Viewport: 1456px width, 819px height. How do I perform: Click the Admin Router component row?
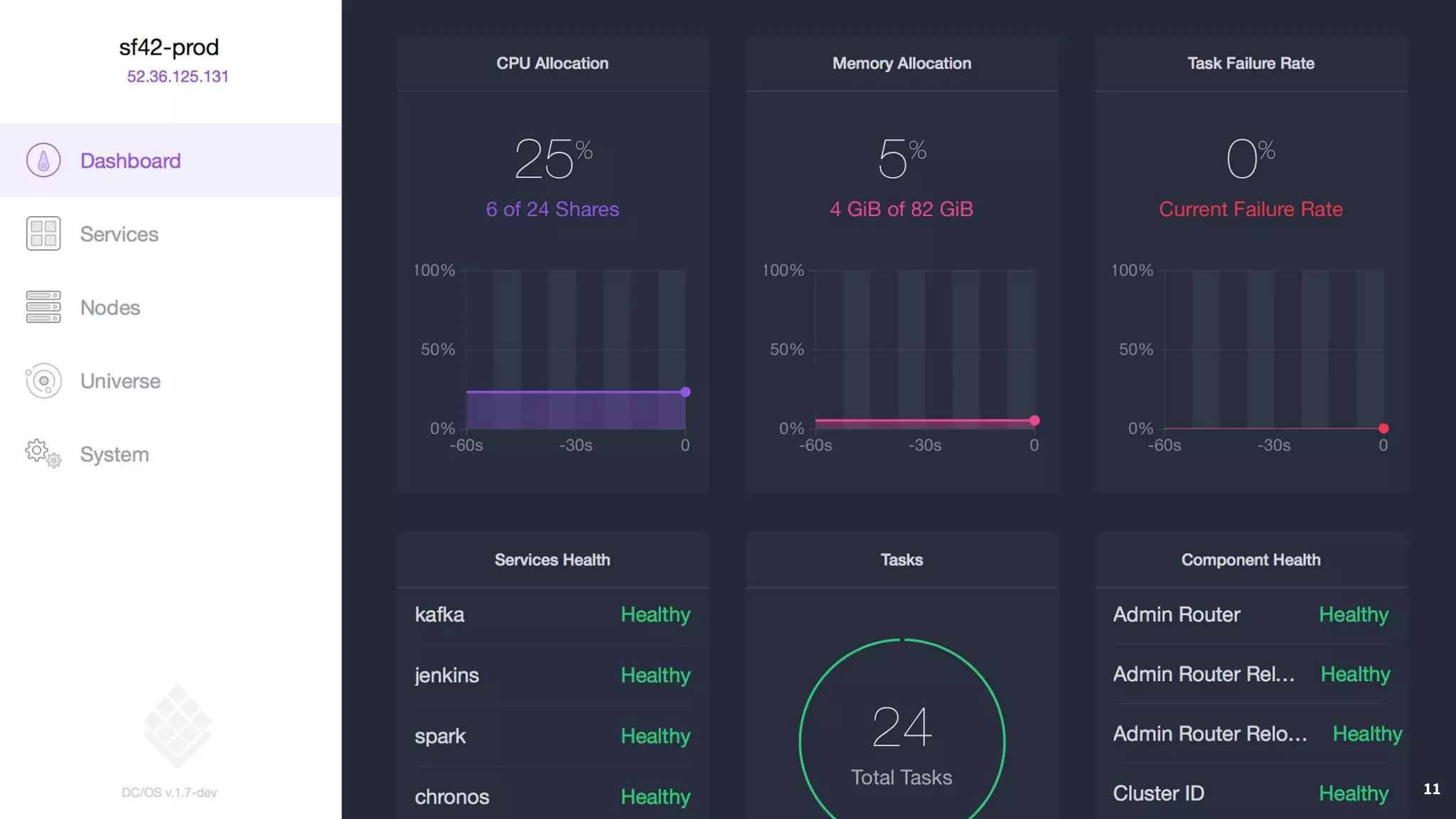coord(1177,614)
